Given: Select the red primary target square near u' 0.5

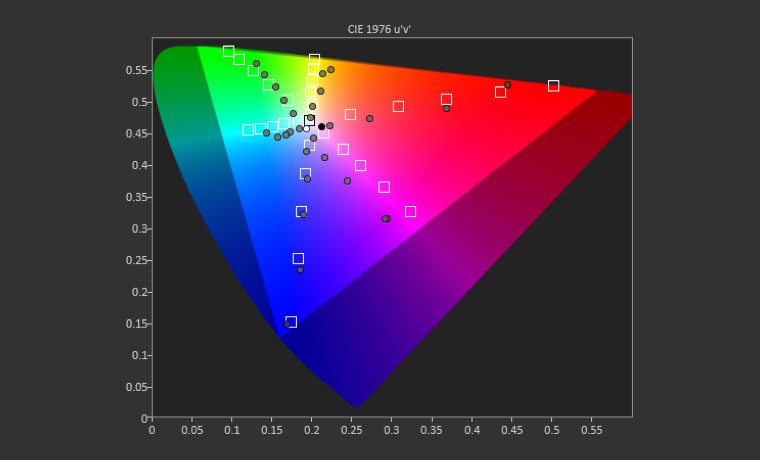Looking at the screenshot, I should [554, 86].
